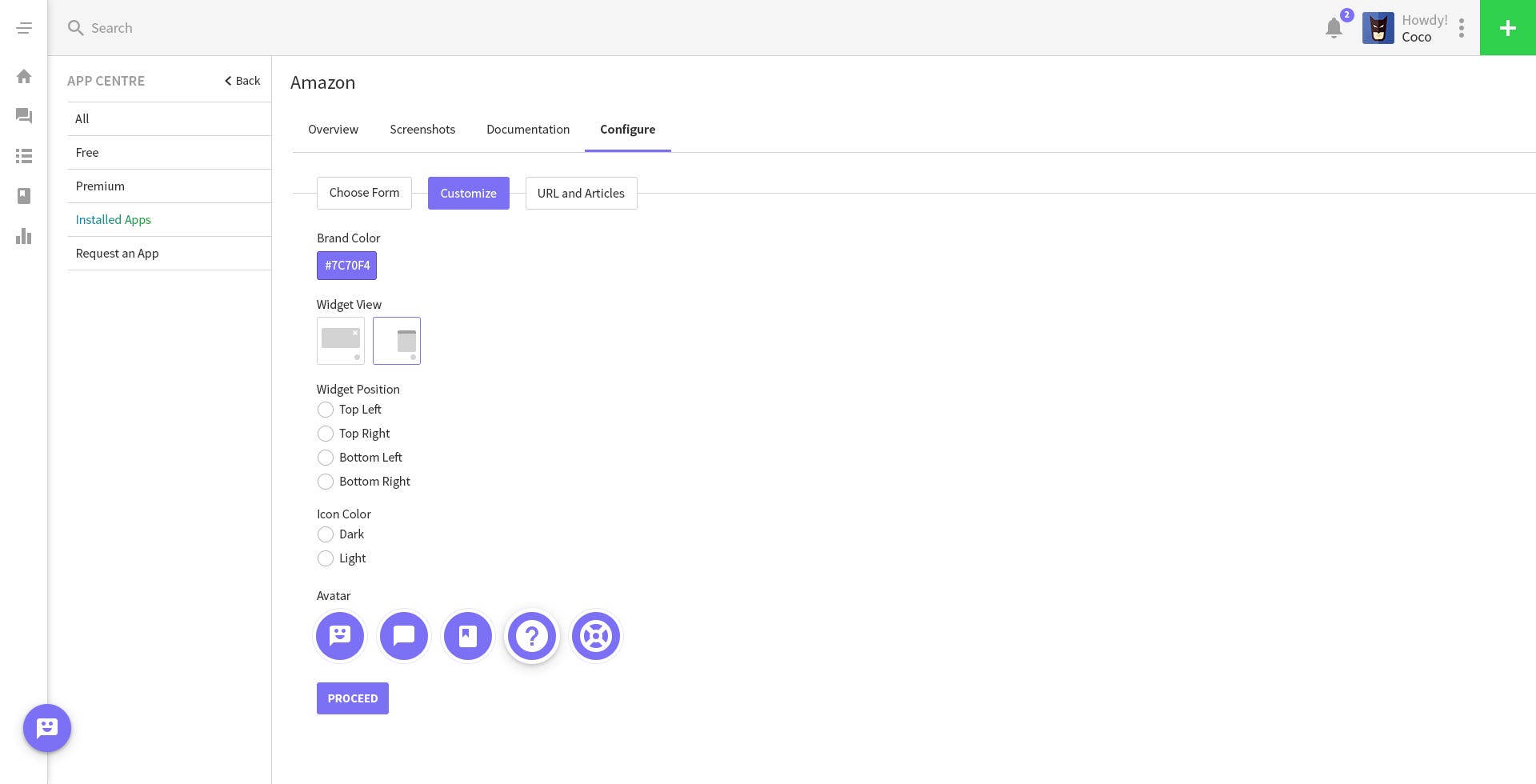The image size is (1536, 784).
Task: Open knowledge base book icon in sidebar
Action: tap(24, 196)
